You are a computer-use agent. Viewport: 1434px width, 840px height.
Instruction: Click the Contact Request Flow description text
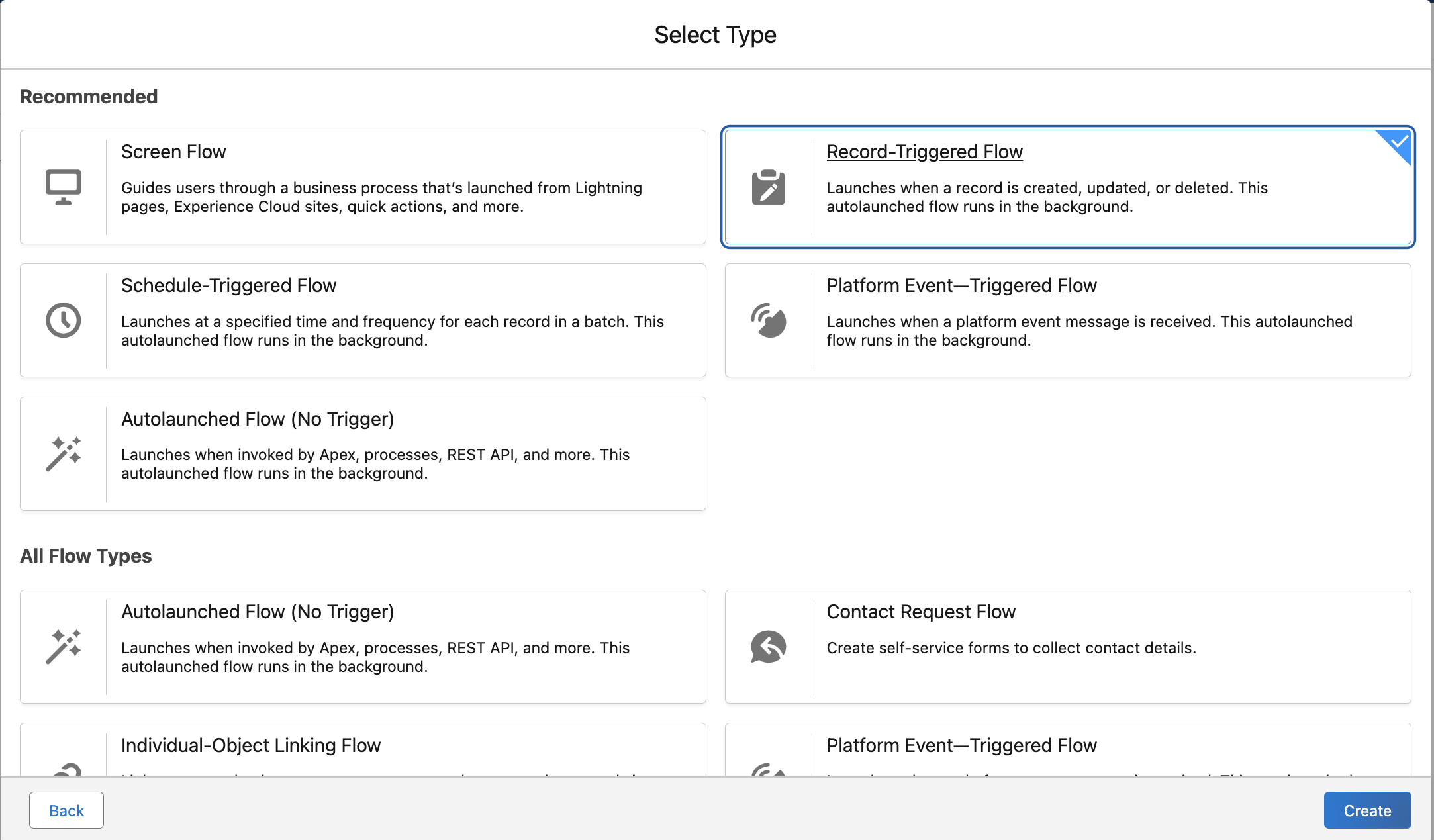coord(1011,648)
